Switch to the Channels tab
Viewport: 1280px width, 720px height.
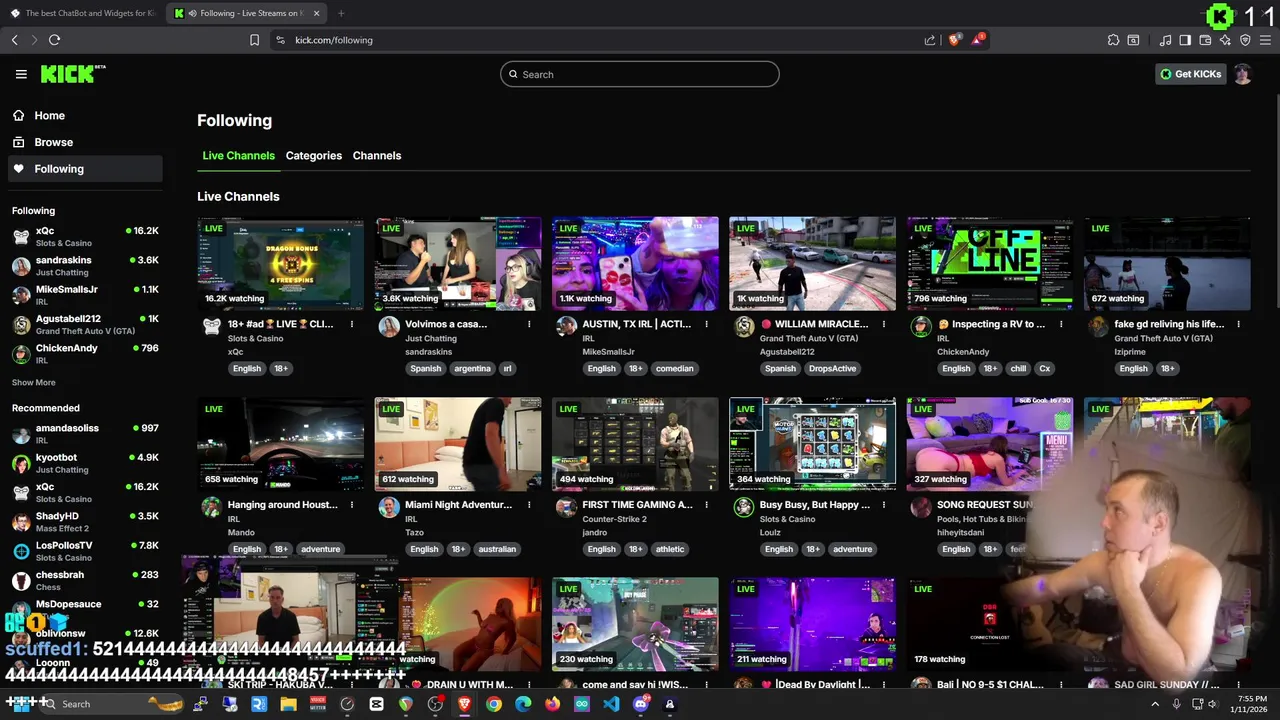point(377,156)
